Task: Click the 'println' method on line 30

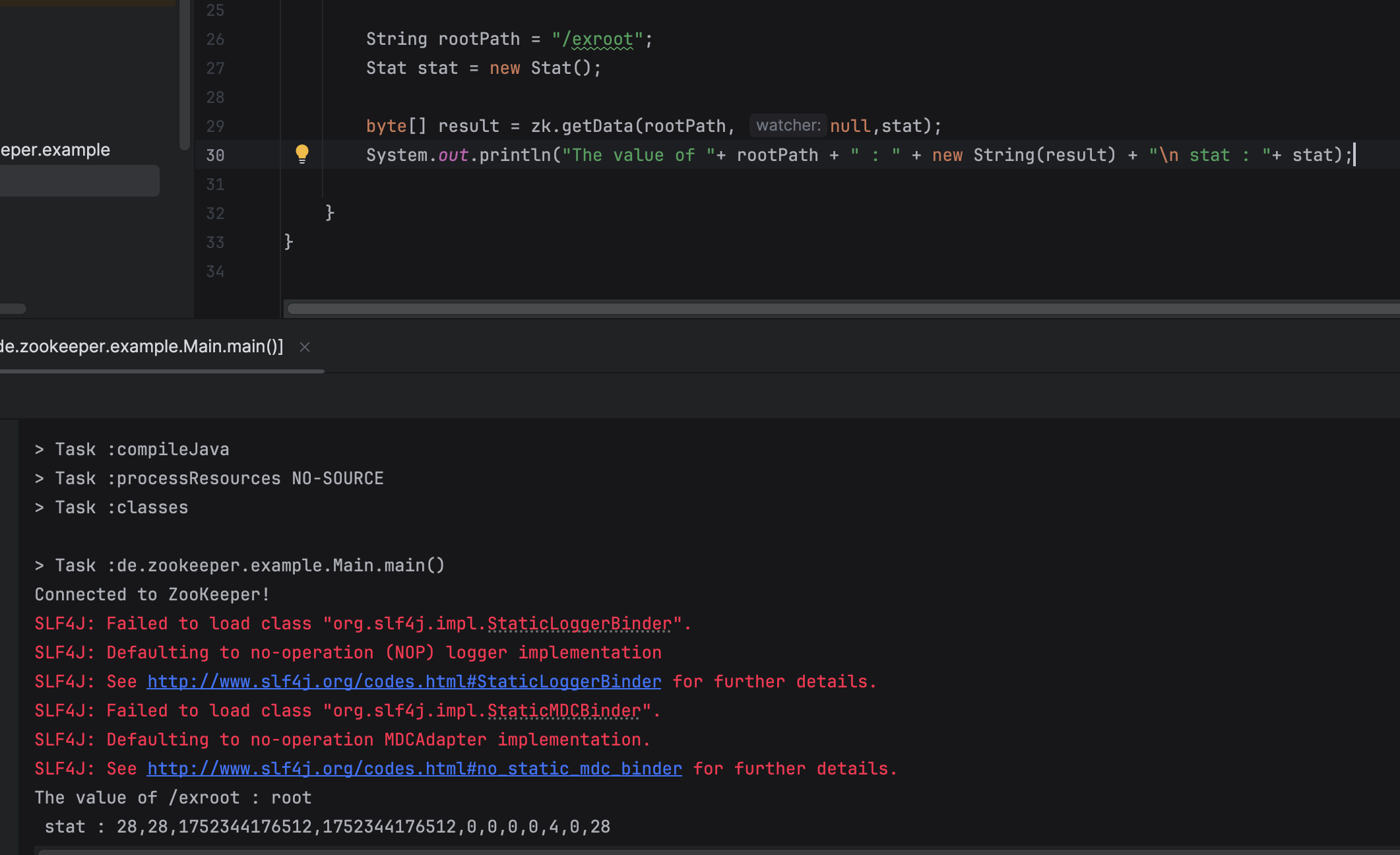Action: [515, 155]
